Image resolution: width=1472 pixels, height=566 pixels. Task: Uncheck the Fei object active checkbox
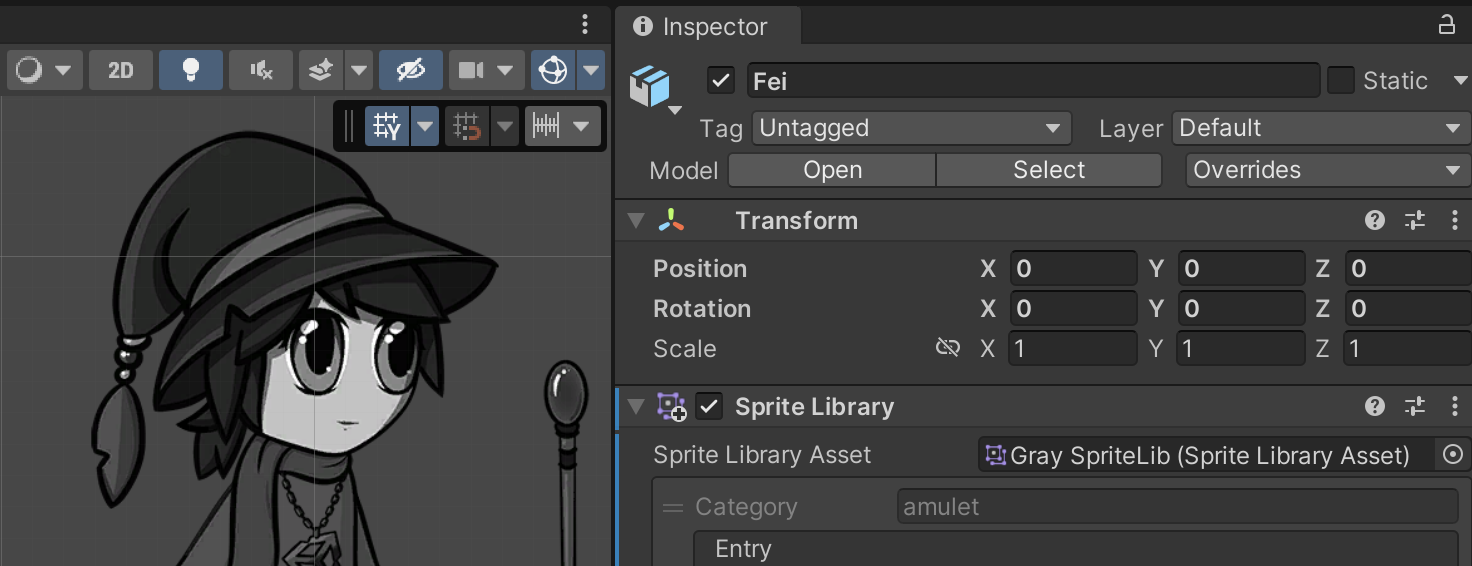[720, 81]
